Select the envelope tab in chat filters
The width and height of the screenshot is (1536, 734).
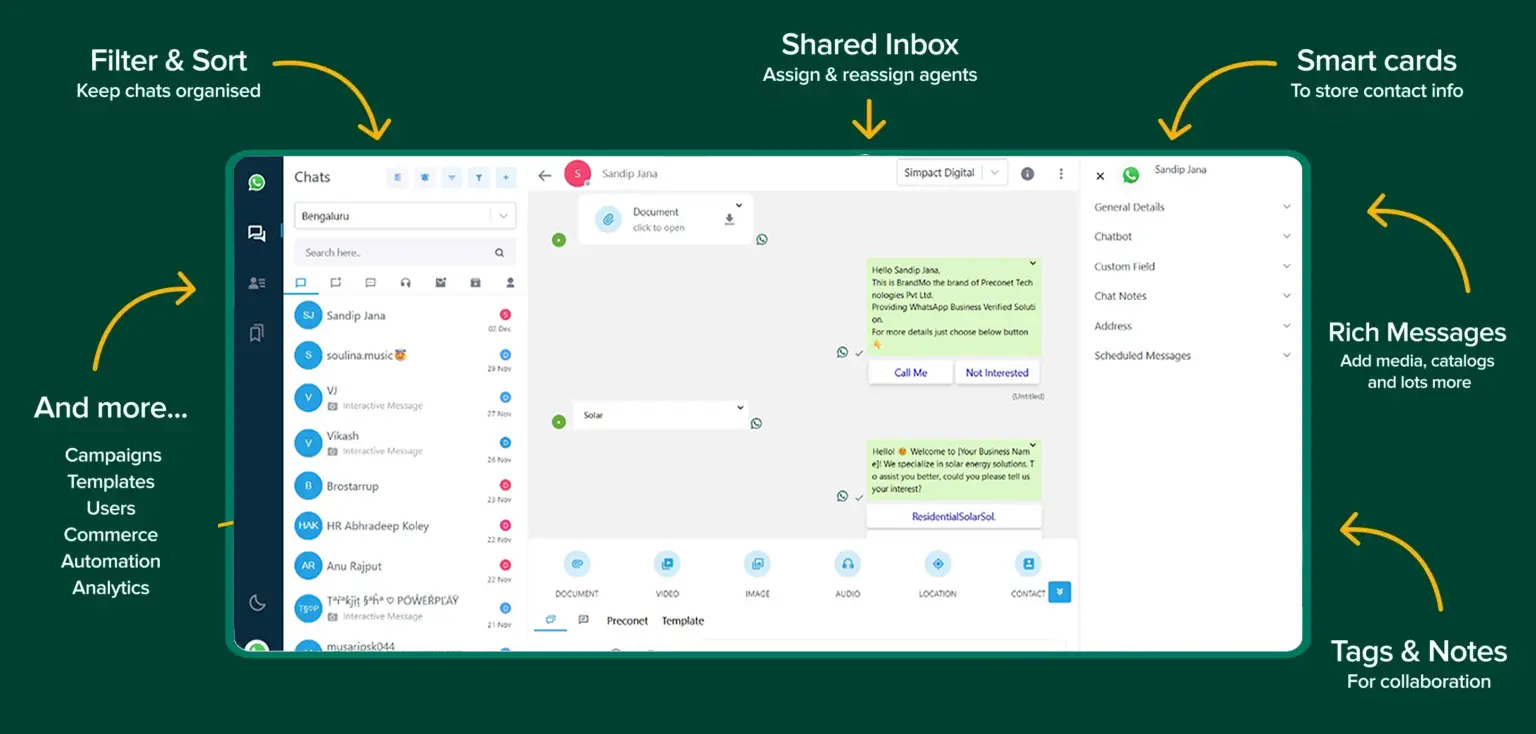pos(440,283)
